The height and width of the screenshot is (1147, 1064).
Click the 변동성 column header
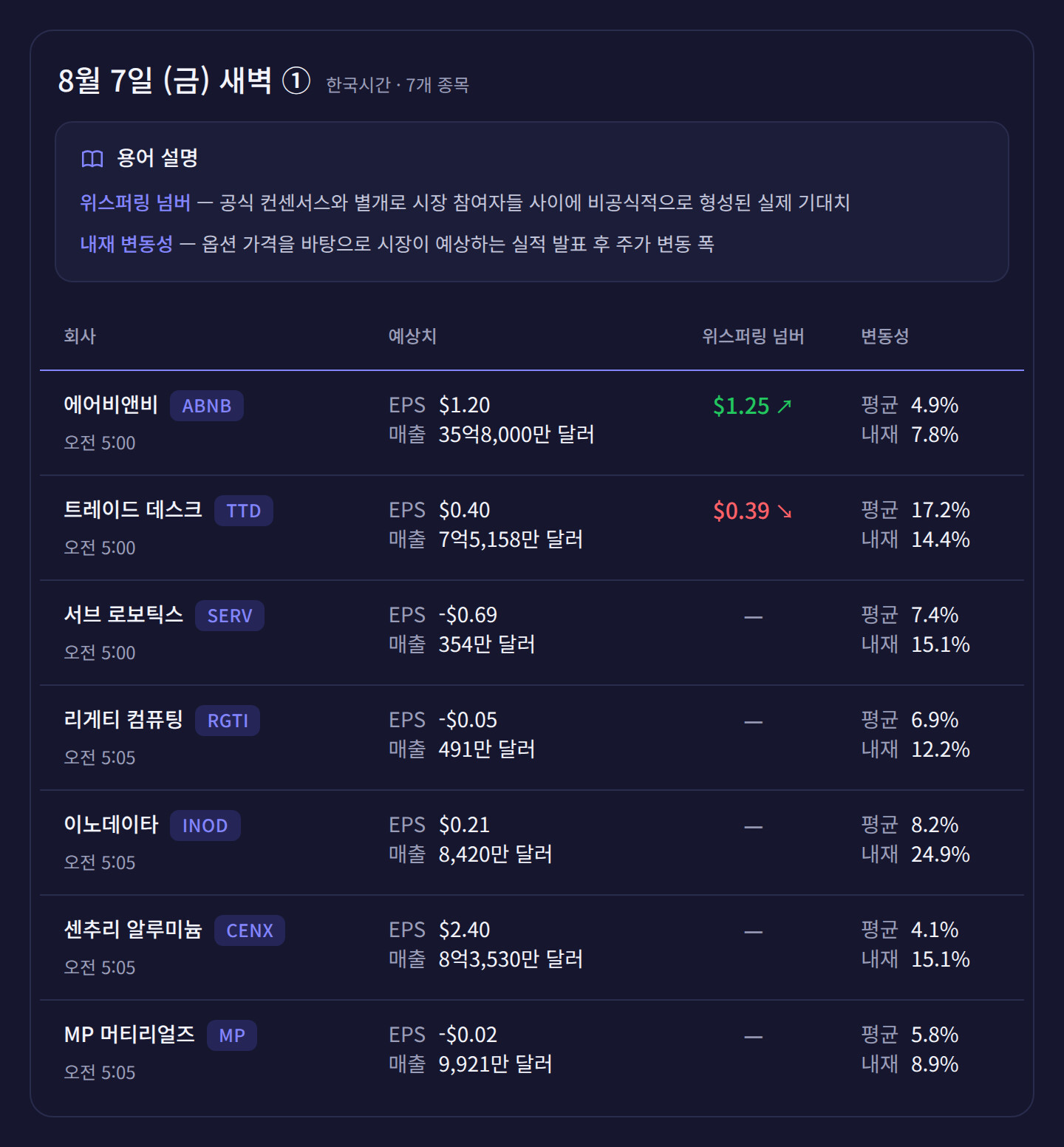point(884,336)
